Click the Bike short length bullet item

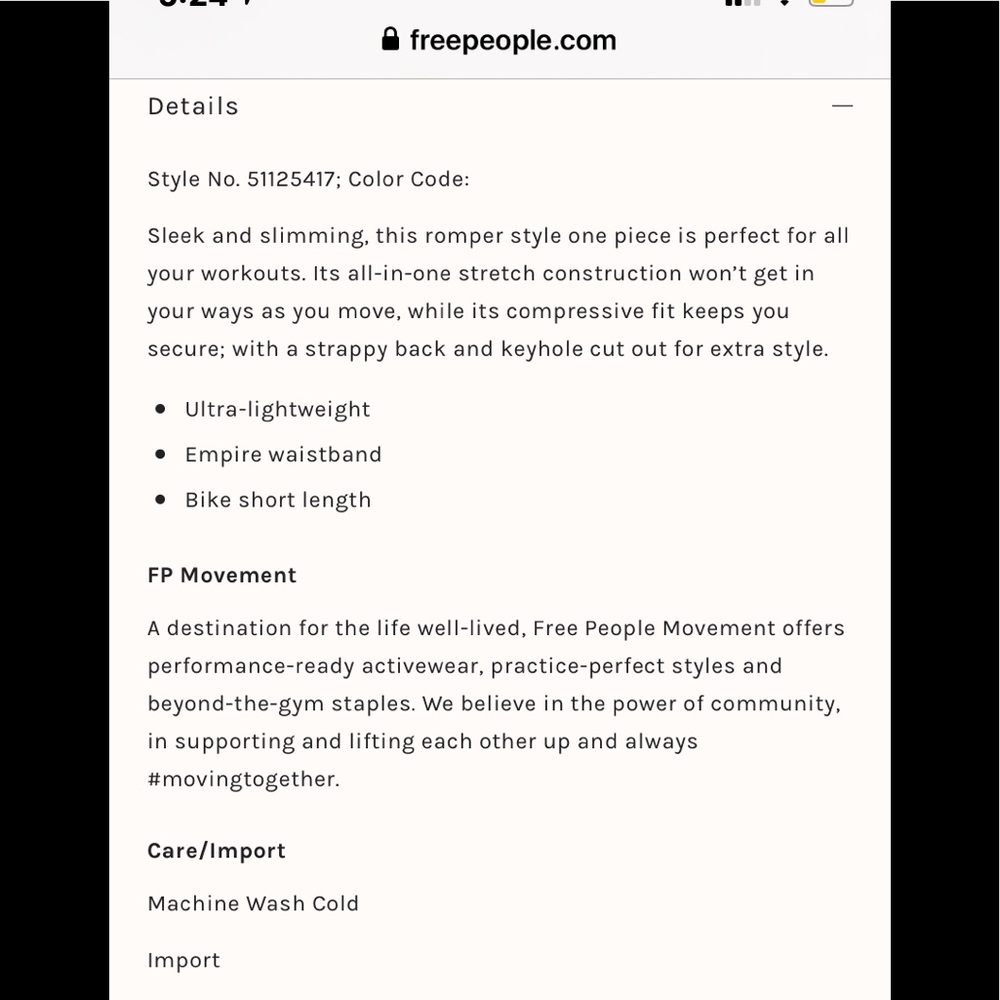point(277,500)
